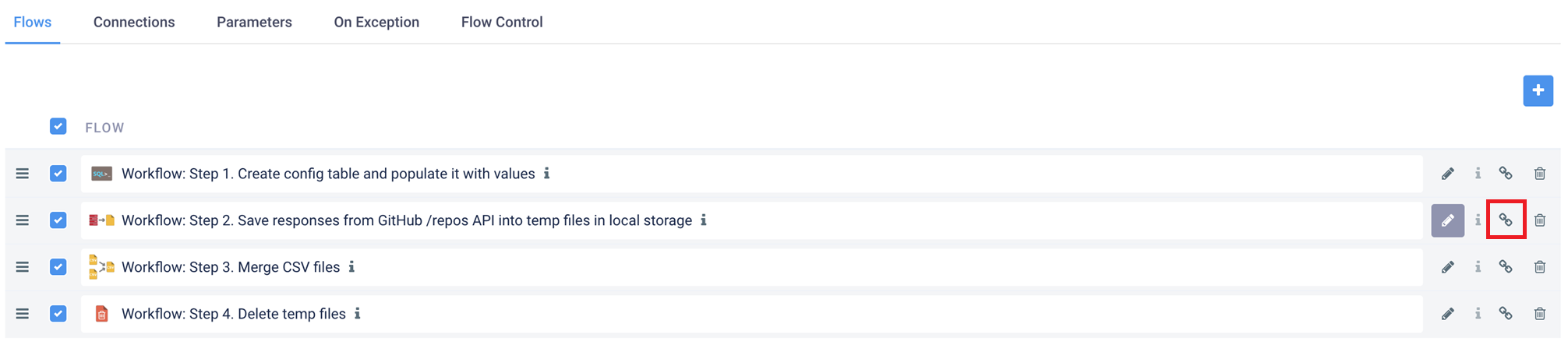Click pencil icon for Step 1 flow
The height and width of the screenshot is (352, 1568).
(1447, 174)
